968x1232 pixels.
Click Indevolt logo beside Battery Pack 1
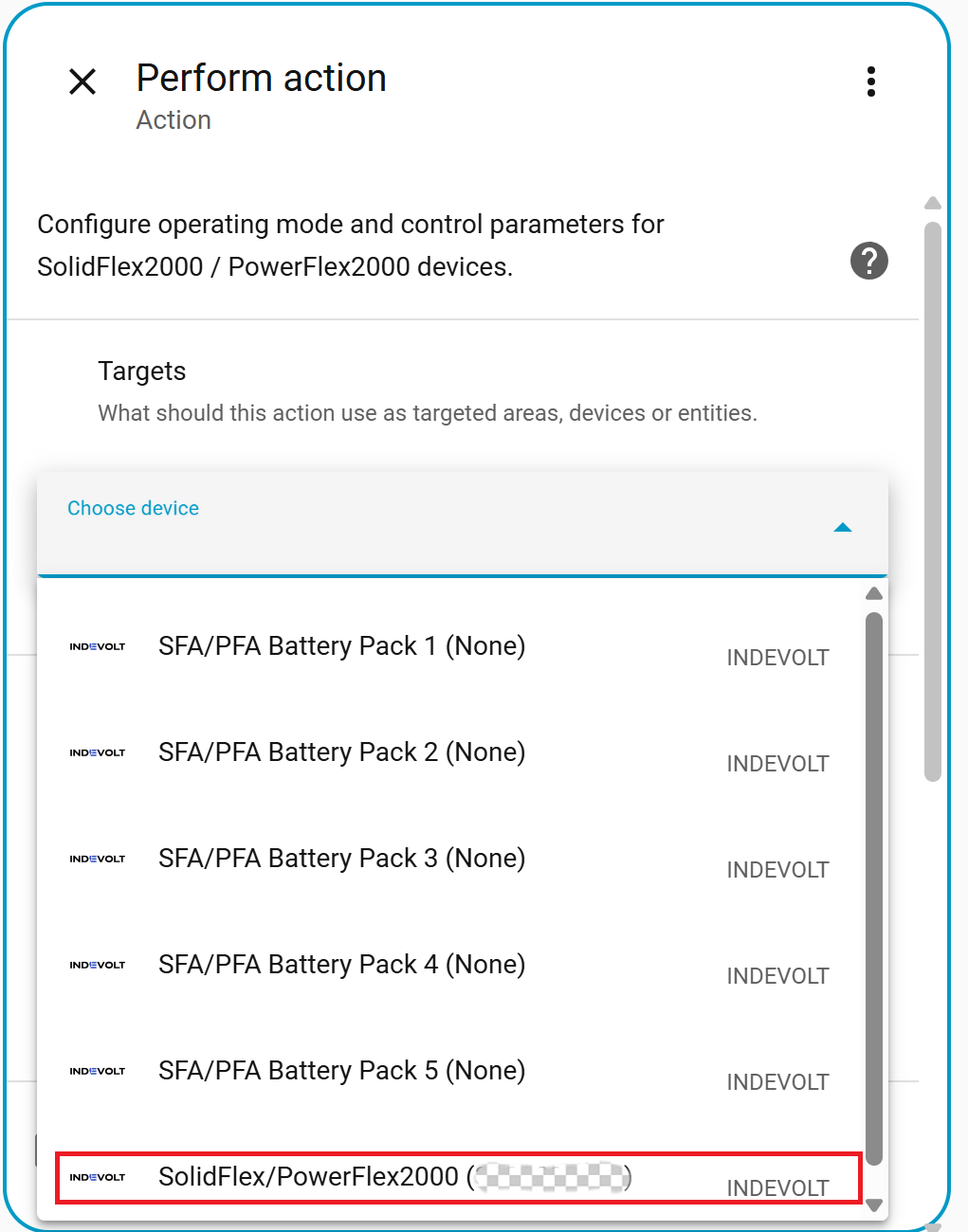tap(98, 646)
